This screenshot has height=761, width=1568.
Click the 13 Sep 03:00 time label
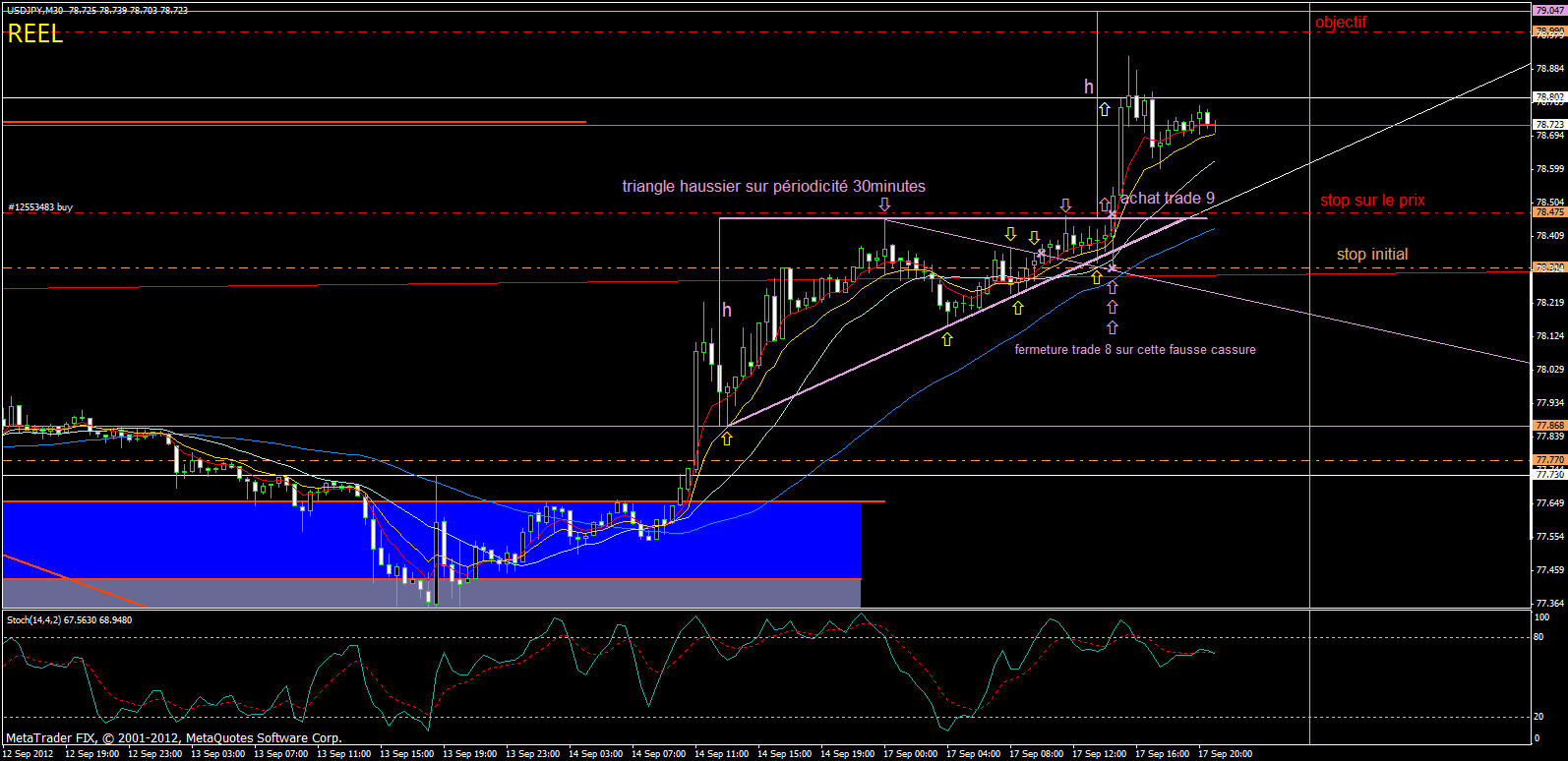(217, 754)
